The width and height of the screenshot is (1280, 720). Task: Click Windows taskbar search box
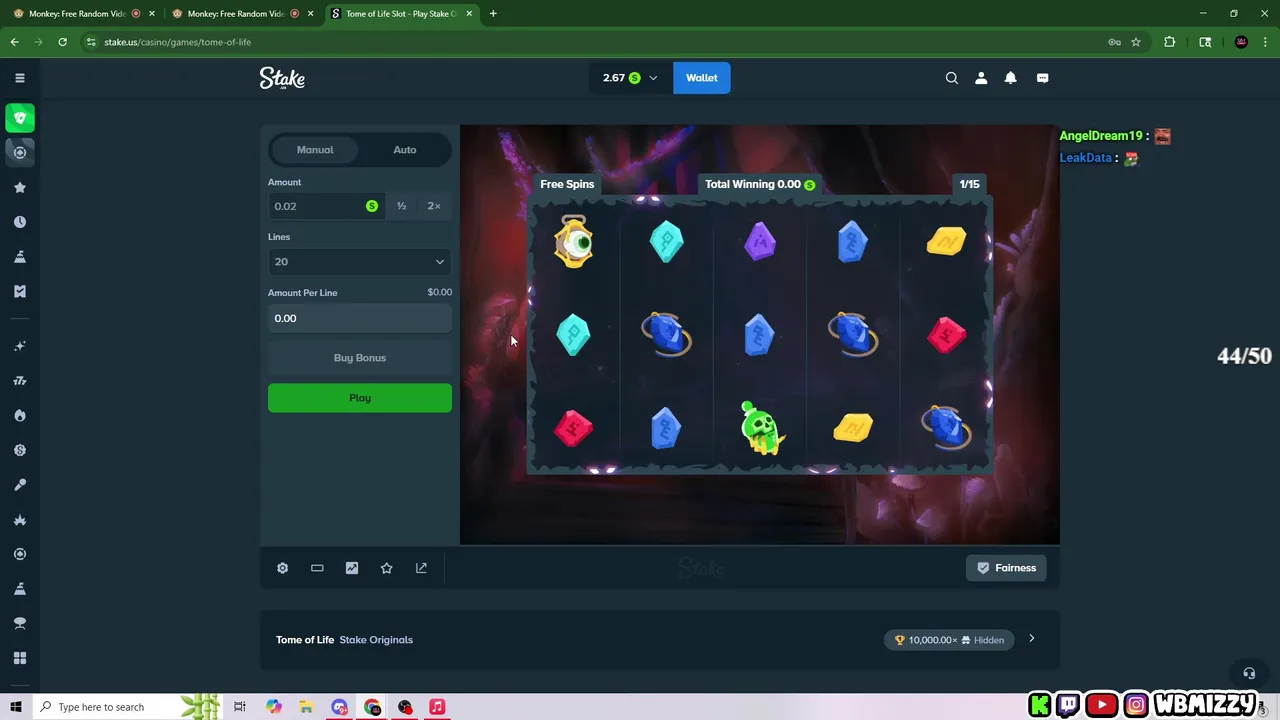tap(128, 707)
